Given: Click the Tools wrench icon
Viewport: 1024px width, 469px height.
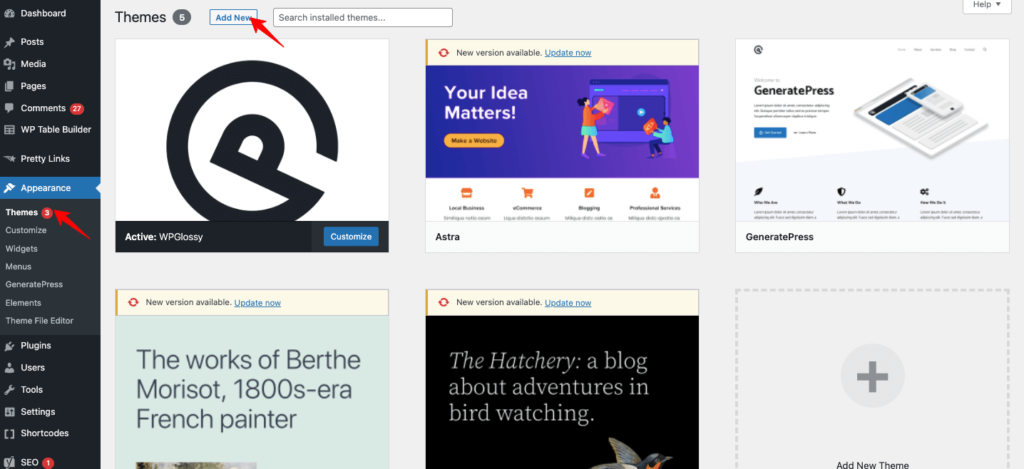Looking at the screenshot, I should (x=9, y=390).
